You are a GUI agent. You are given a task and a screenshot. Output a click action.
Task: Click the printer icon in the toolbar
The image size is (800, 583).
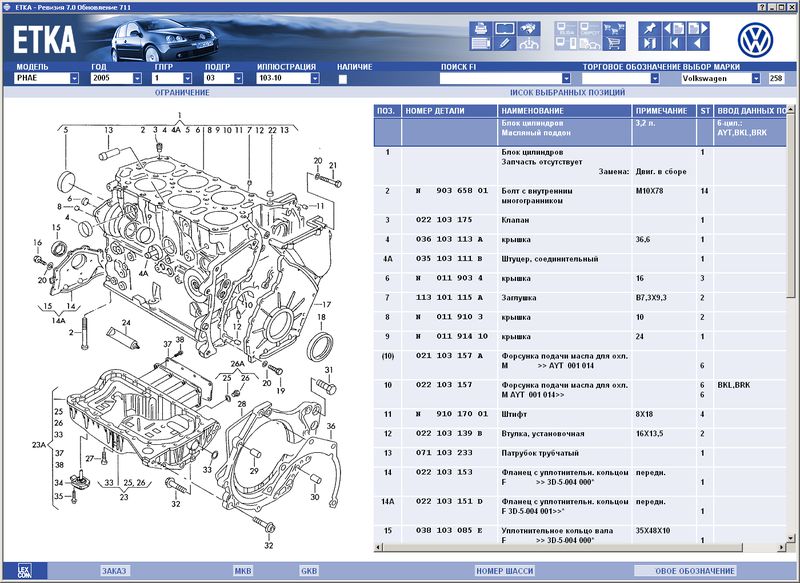pyautogui.click(x=480, y=27)
